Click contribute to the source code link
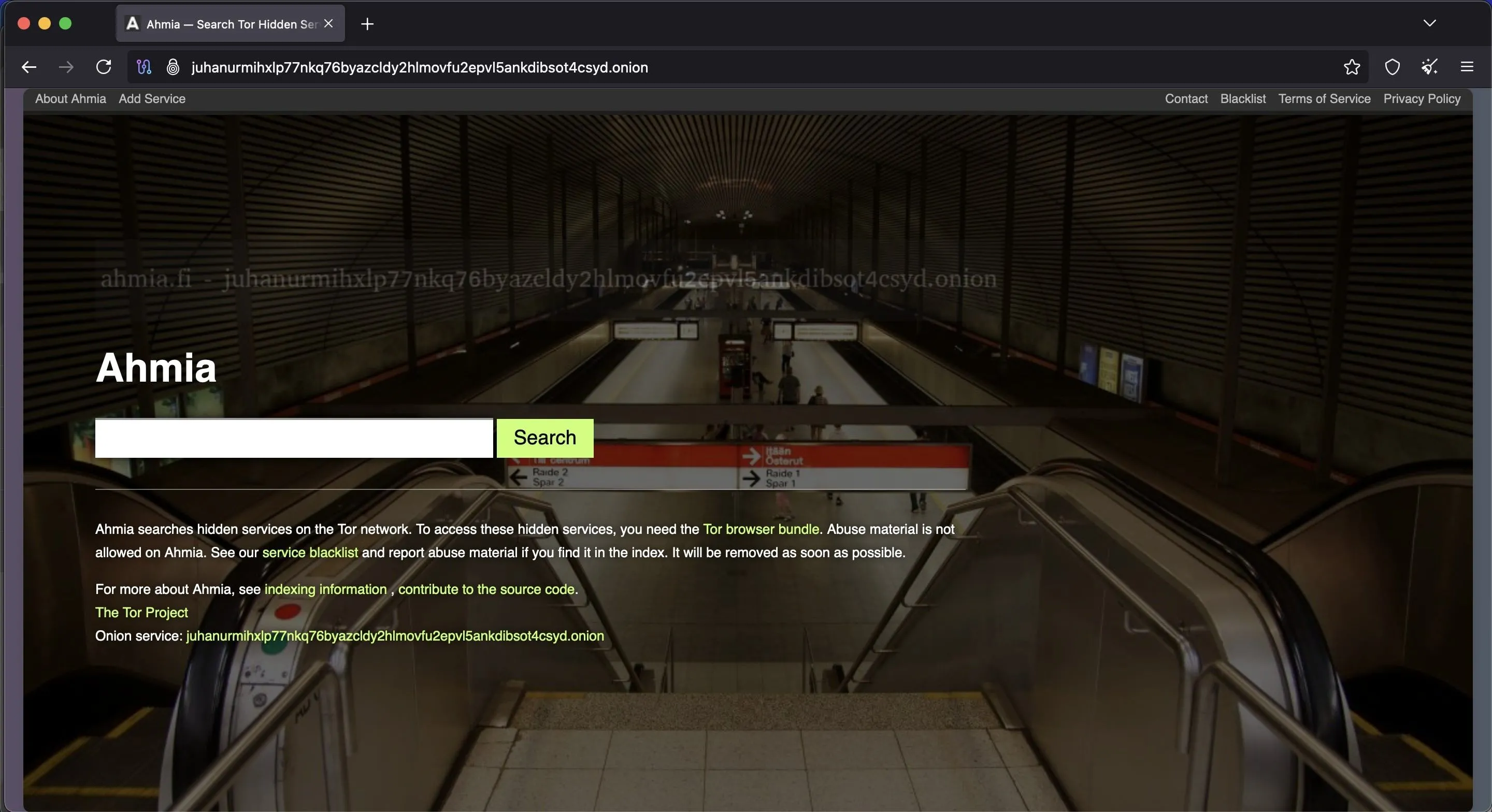The height and width of the screenshot is (812, 1492). (486, 590)
